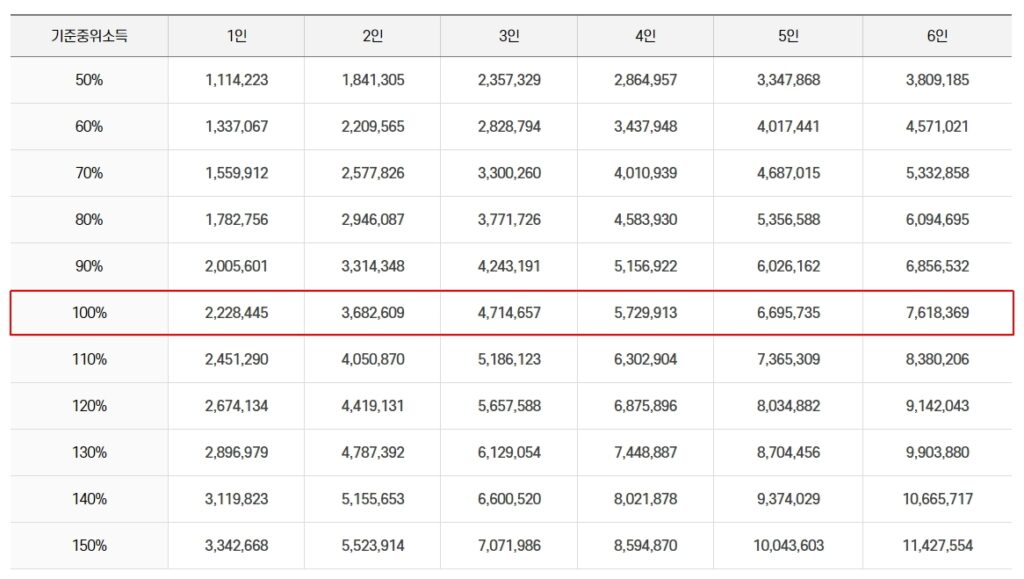Click the value 1,337,067
This screenshot has width=1024, height=579.
(x=236, y=127)
